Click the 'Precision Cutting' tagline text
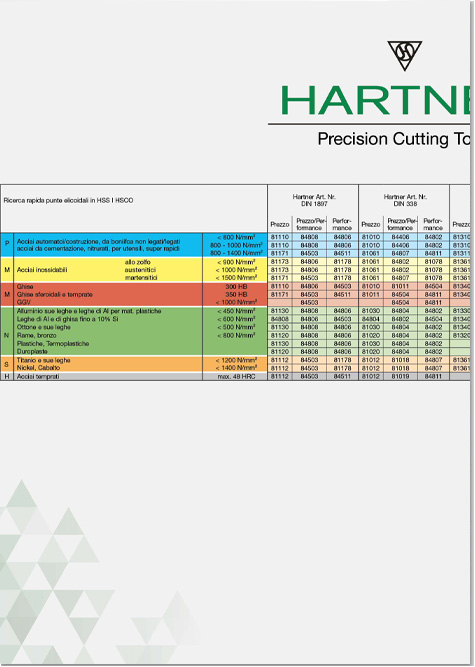Image resolution: width=475 pixels, height=667 pixels. 383,140
